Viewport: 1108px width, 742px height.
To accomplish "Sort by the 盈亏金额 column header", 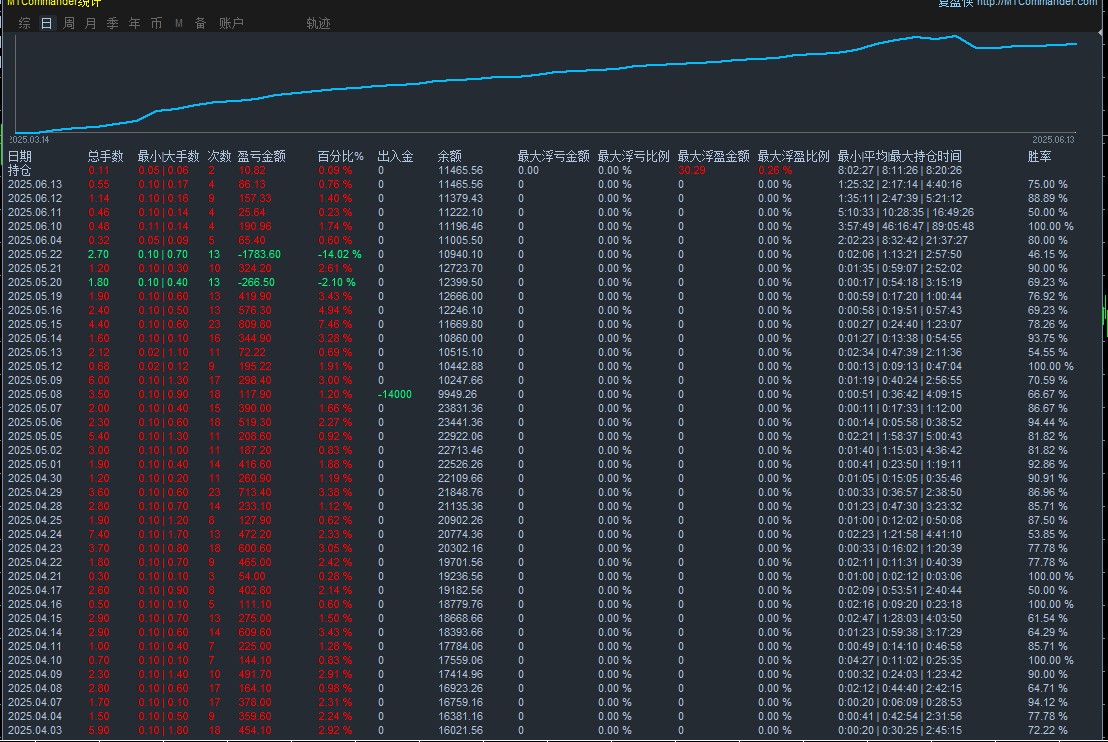I will pyautogui.click(x=261, y=156).
